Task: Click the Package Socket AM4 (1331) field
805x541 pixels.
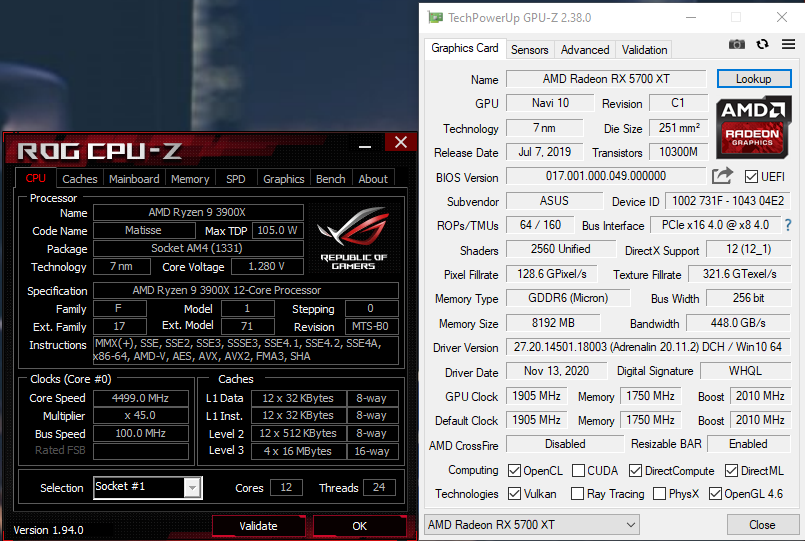Action: click(198, 248)
